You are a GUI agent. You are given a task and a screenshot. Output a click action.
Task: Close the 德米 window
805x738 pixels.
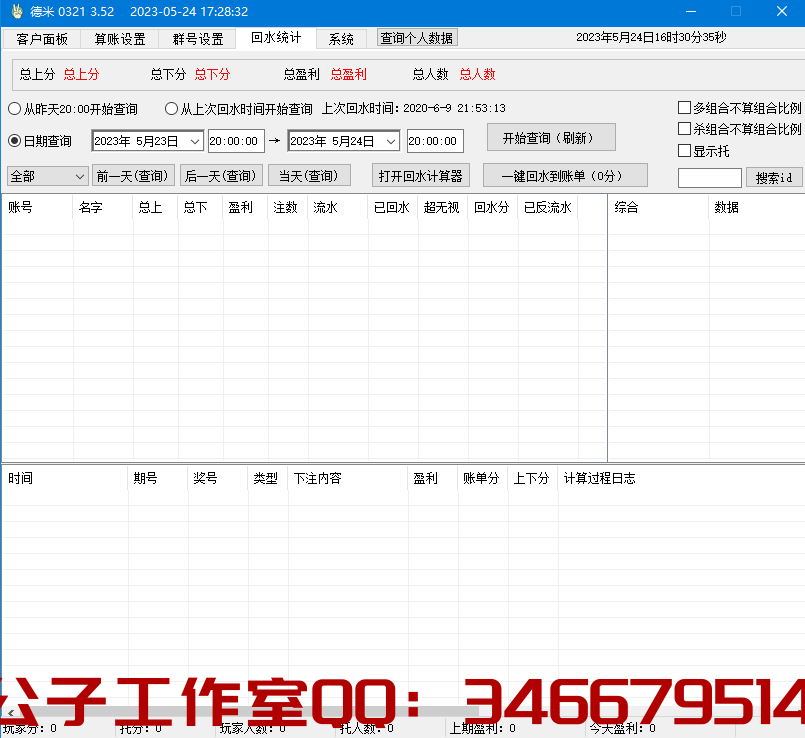[781, 11]
